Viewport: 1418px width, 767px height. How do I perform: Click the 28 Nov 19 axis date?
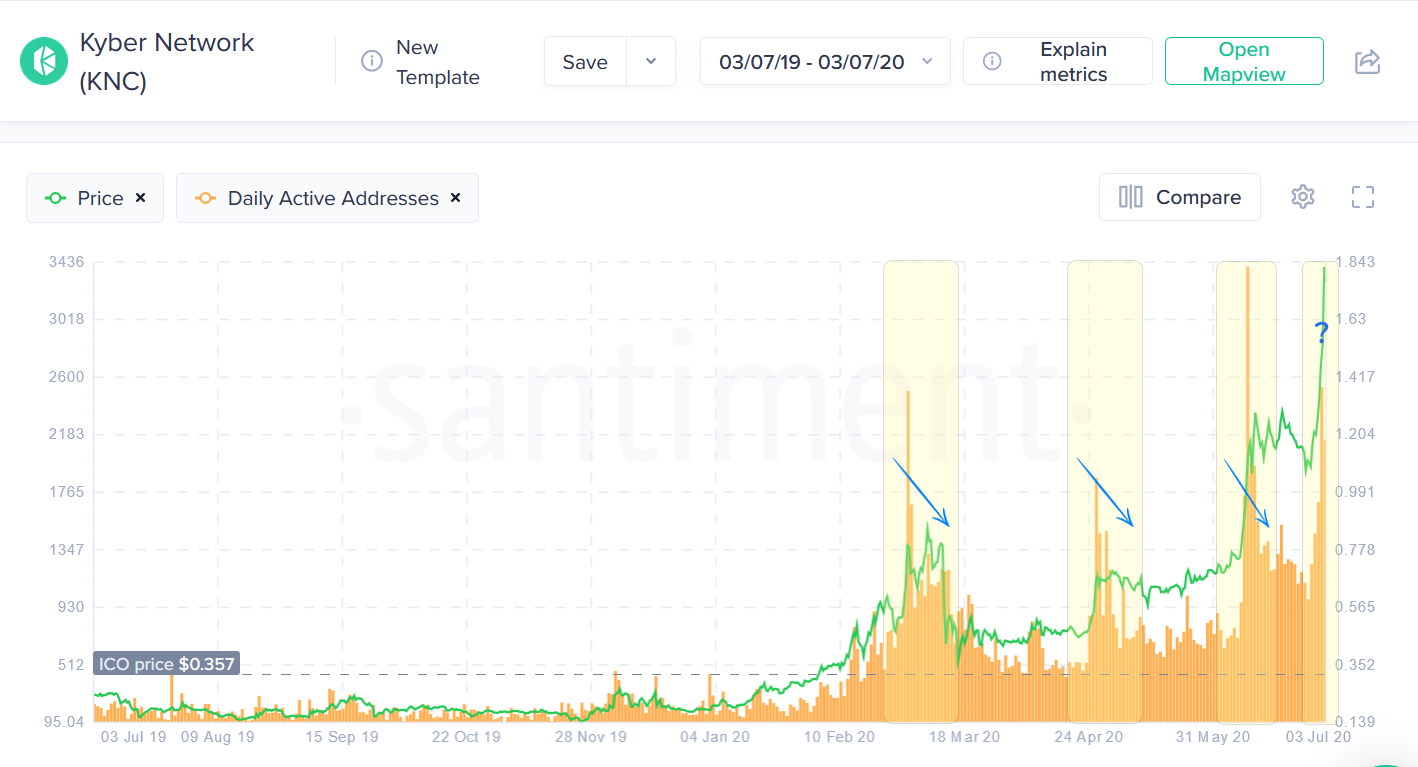591,737
